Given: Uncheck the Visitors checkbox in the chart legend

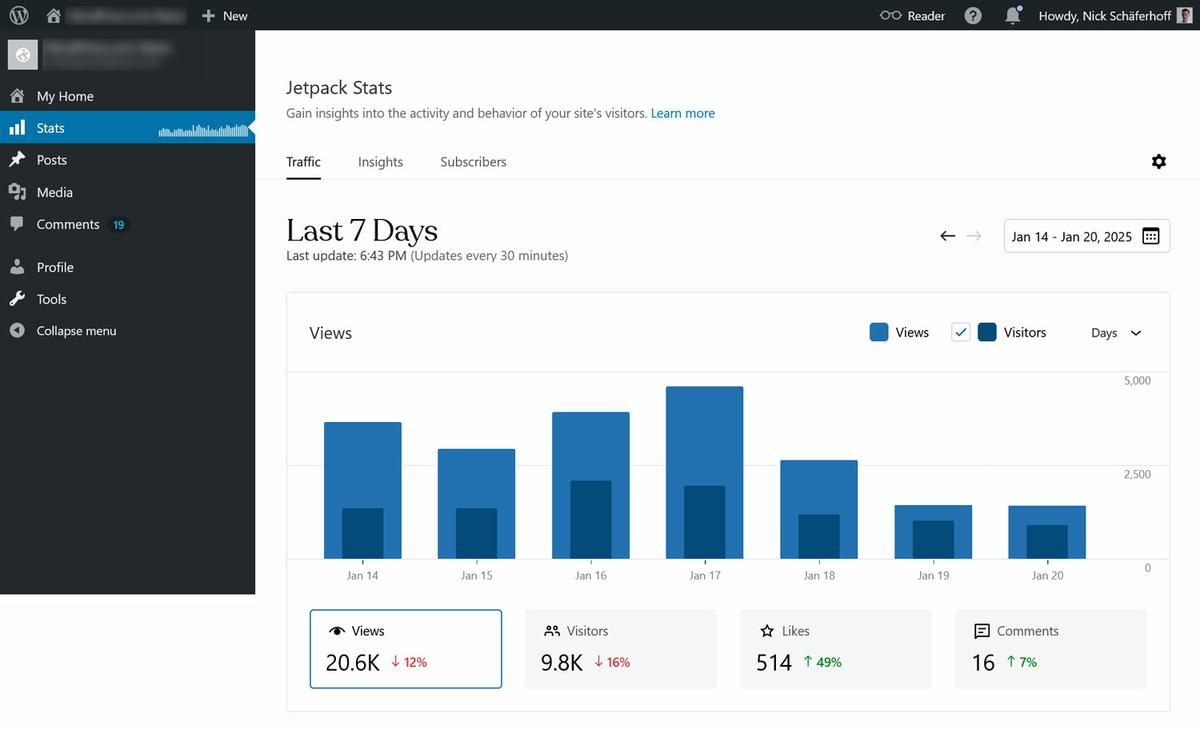Looking at the screenshot, I should click(x=961, y=331).
